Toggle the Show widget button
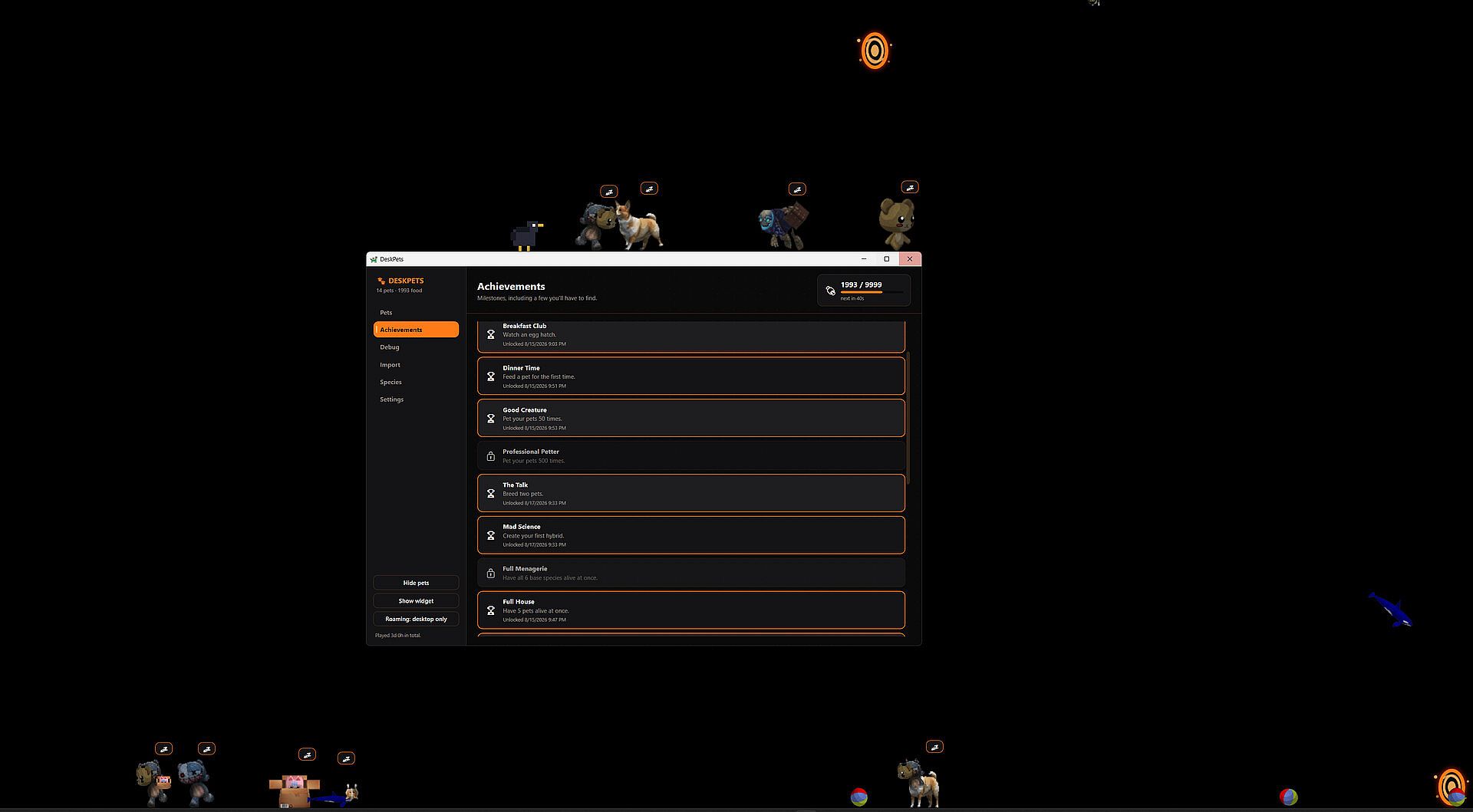This screenshot has height=812, width=1473. pyautogui.click(x=416, y=600)
